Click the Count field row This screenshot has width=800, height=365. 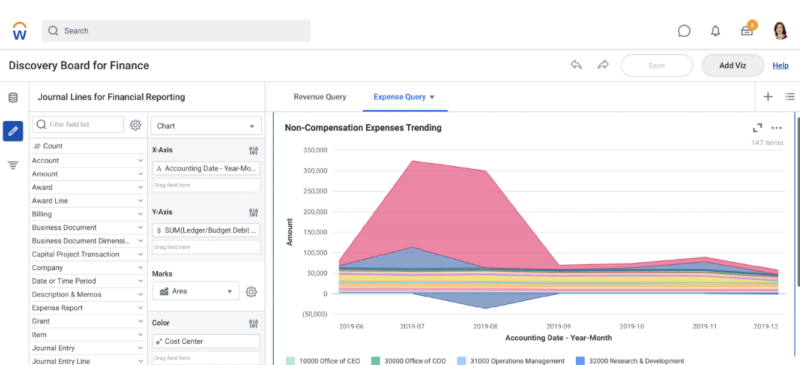click(x=88, y=146)
